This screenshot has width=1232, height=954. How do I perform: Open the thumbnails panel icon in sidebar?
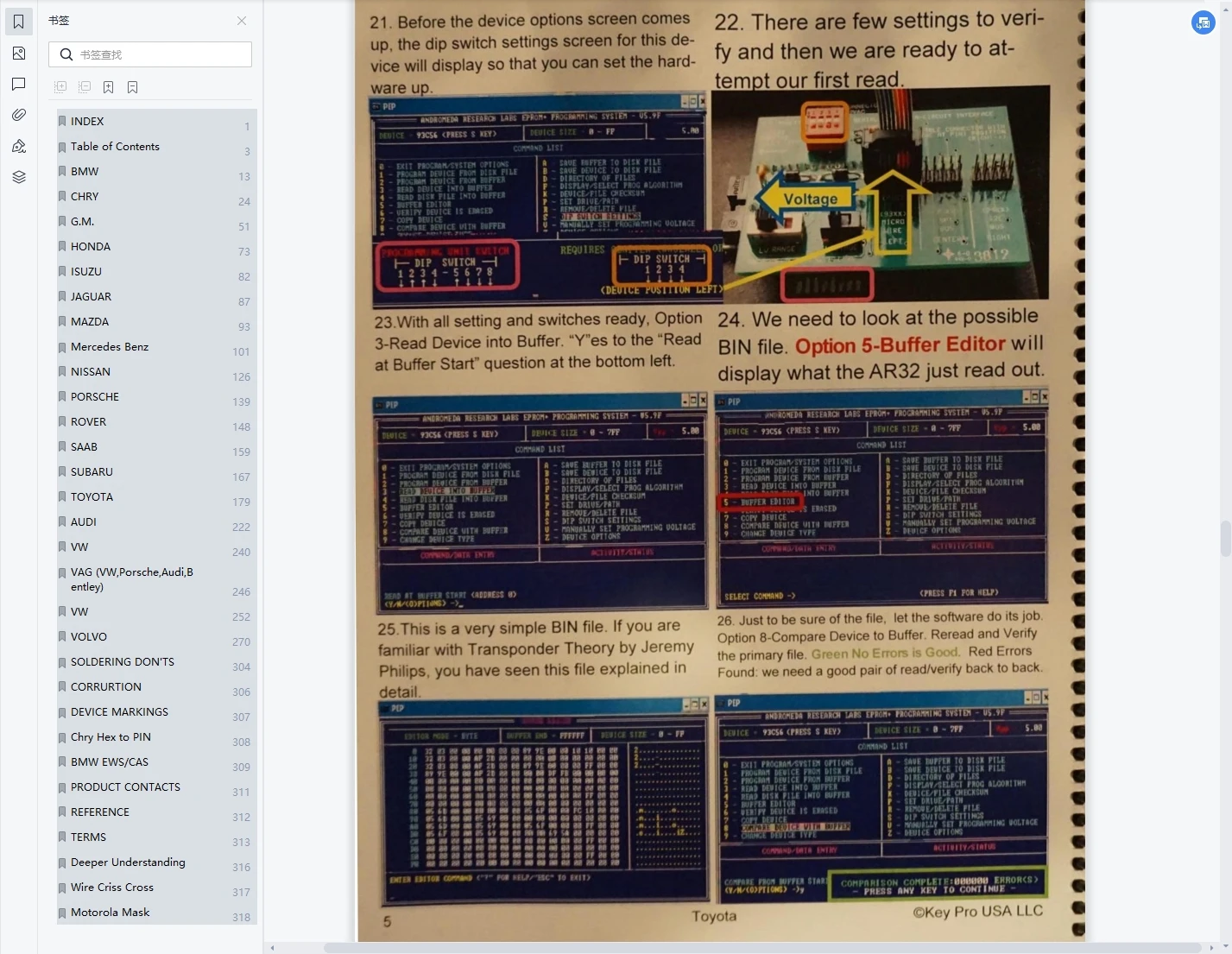(x=18, y=54)
